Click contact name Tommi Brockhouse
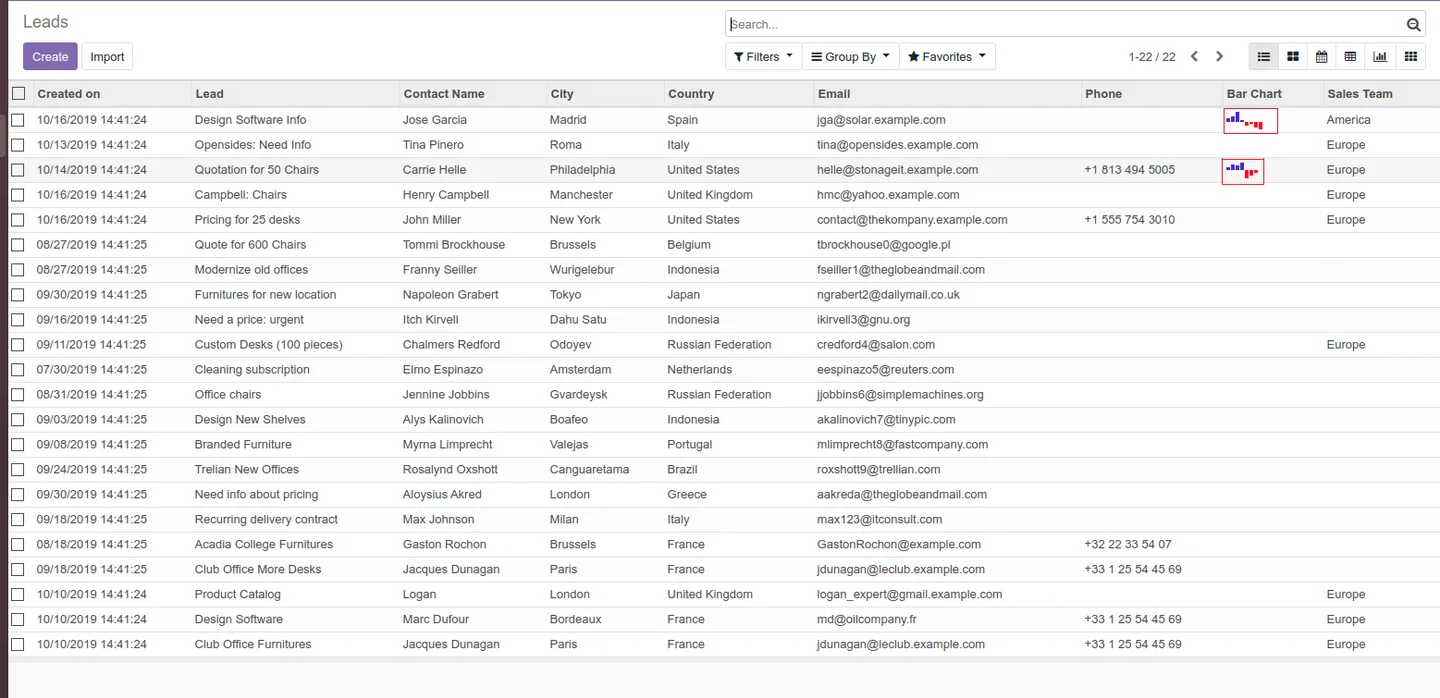The width and height of the screenshot is (1440, 698). (454, 245)
